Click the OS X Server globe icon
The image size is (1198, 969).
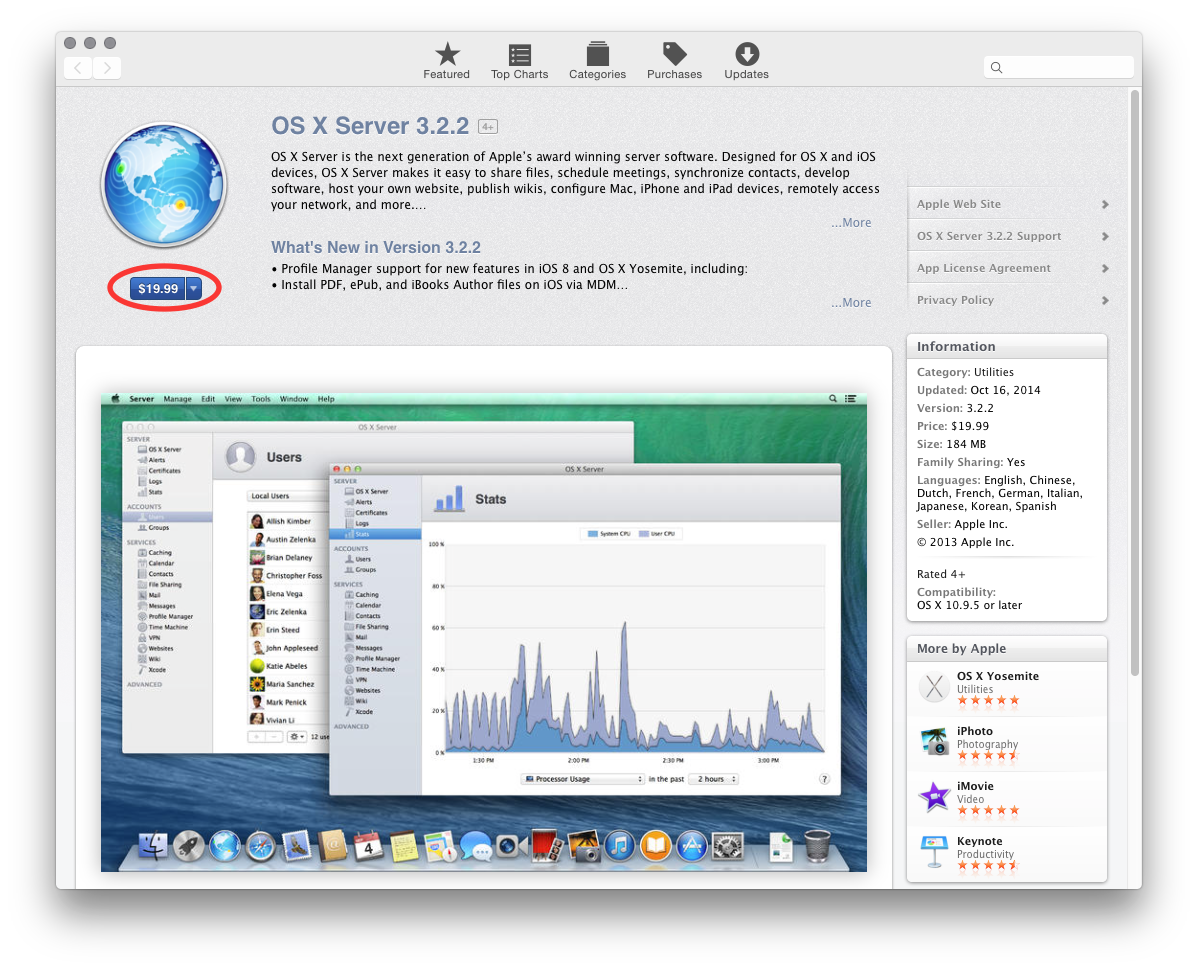tap(164, 184)
